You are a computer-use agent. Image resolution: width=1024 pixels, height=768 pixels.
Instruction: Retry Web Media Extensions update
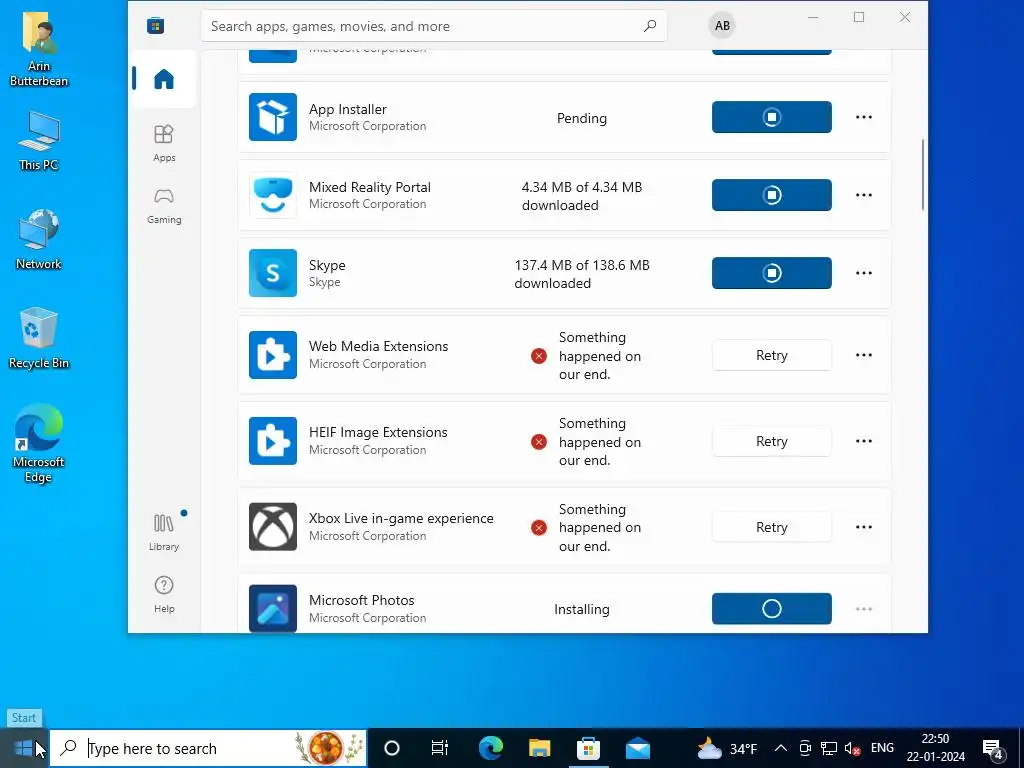coord(771,355)
